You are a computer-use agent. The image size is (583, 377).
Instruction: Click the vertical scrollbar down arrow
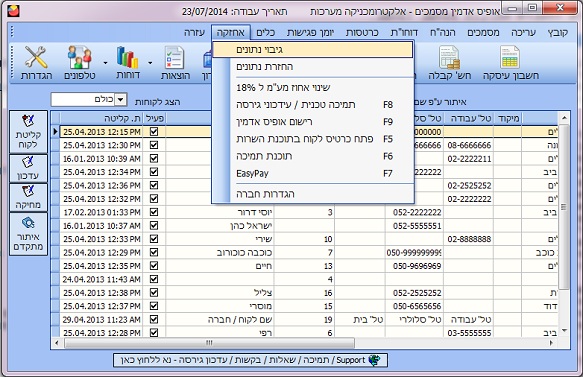[x=564, y=330]
